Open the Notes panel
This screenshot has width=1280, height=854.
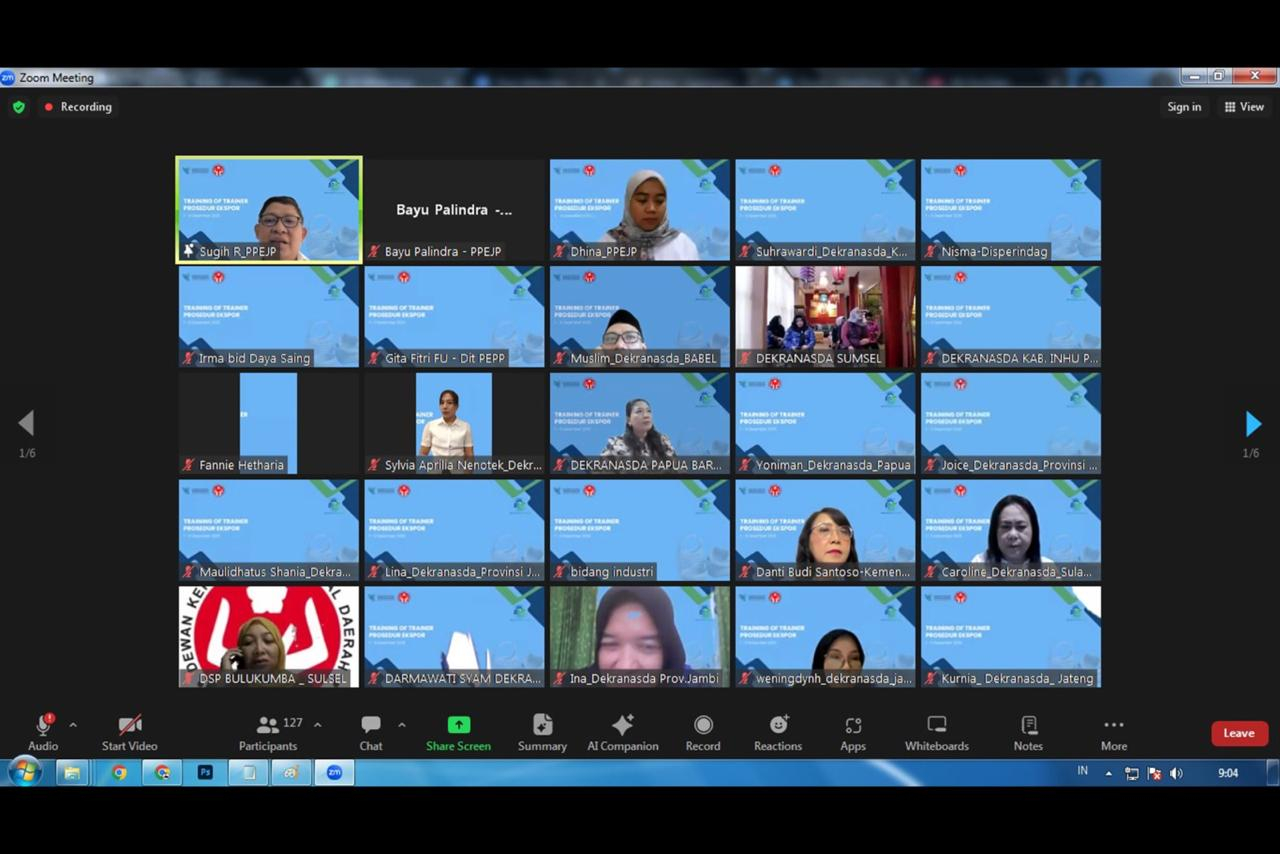tap(1028, 732)
